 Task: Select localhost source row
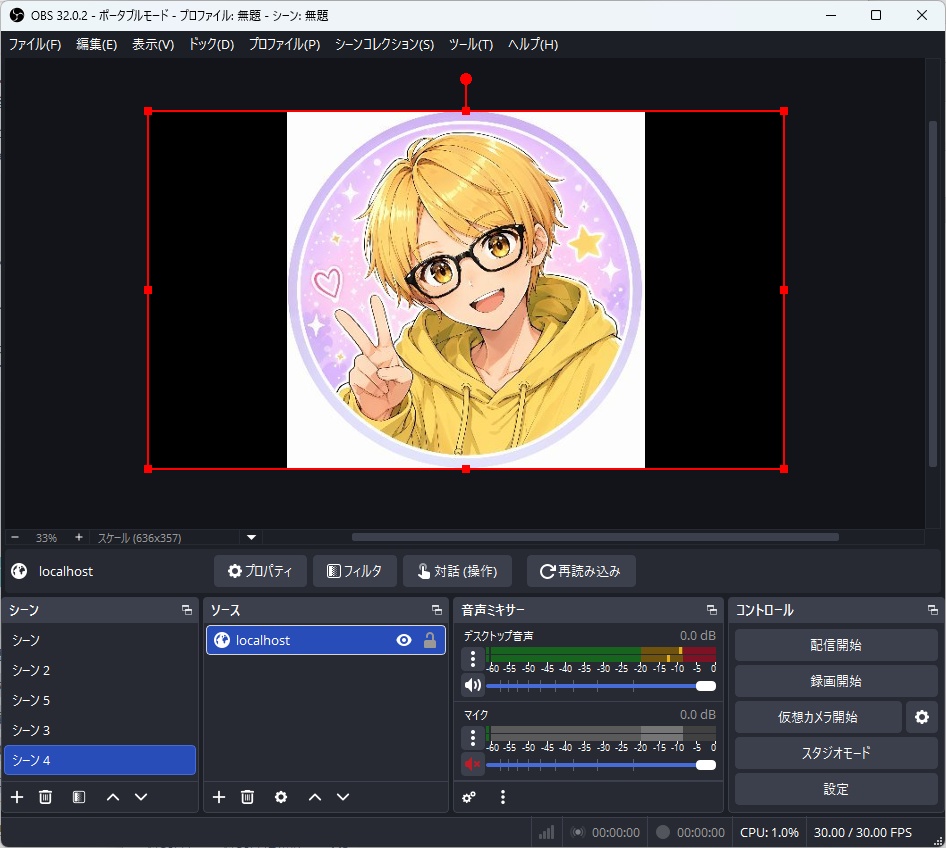[x=326, y=640]
